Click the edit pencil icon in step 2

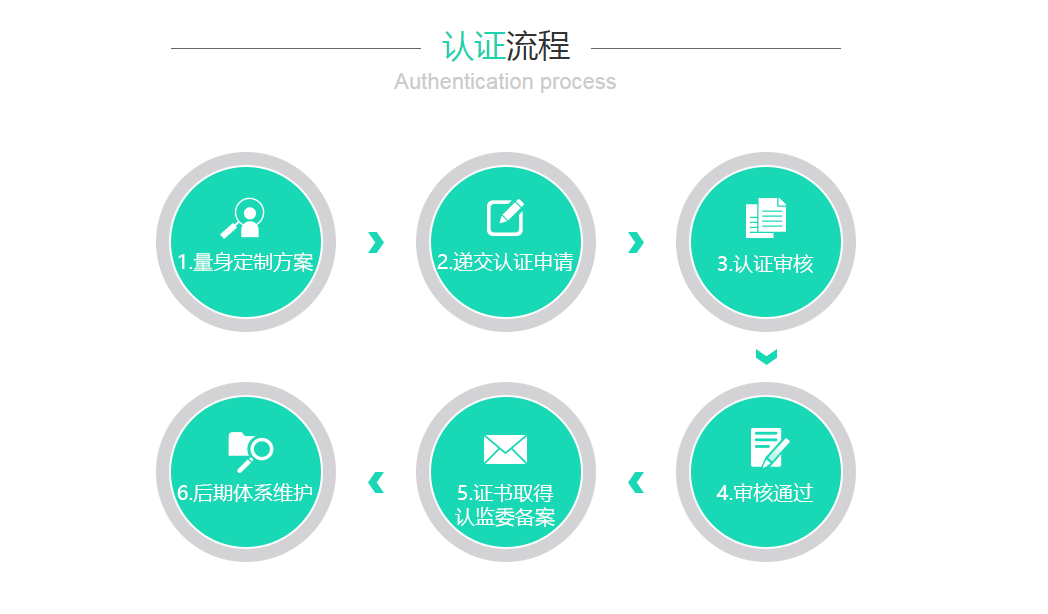coord(505,217)
